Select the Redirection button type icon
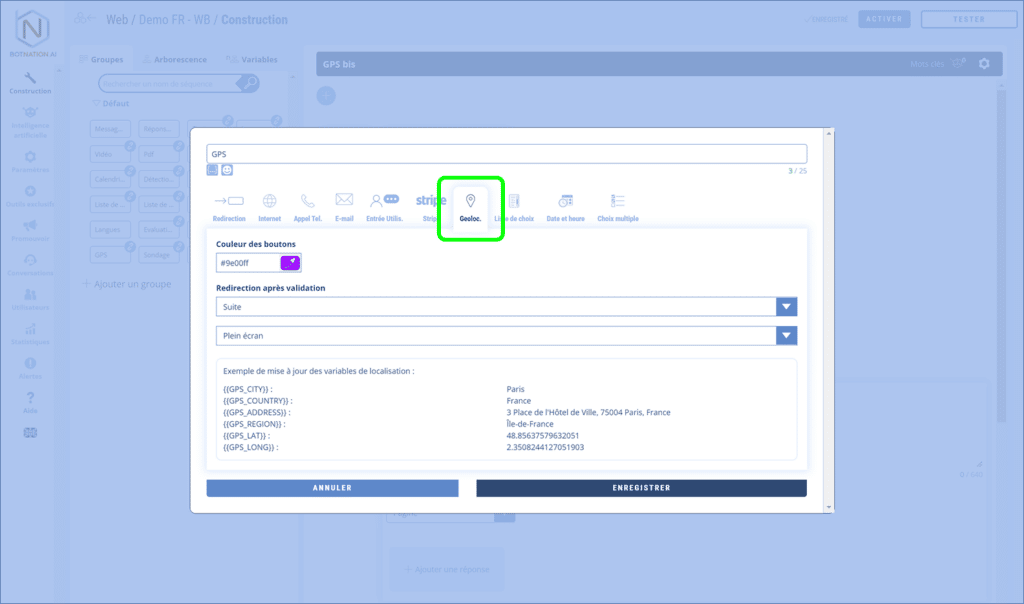This screenshot has width=1024, height=604. 229,205
